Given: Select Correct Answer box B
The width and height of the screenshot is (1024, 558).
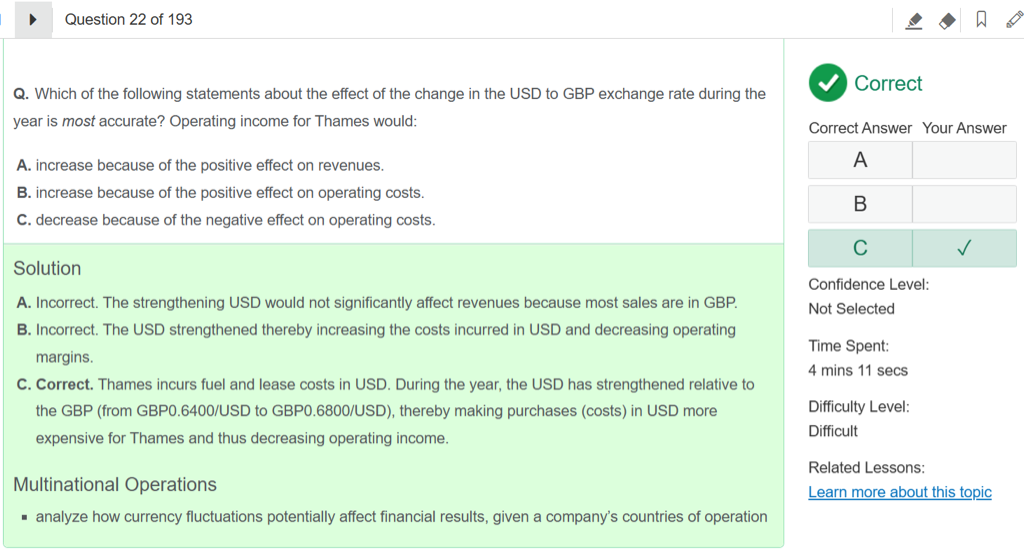Looking at the screenshot, I should coord(860,204).
